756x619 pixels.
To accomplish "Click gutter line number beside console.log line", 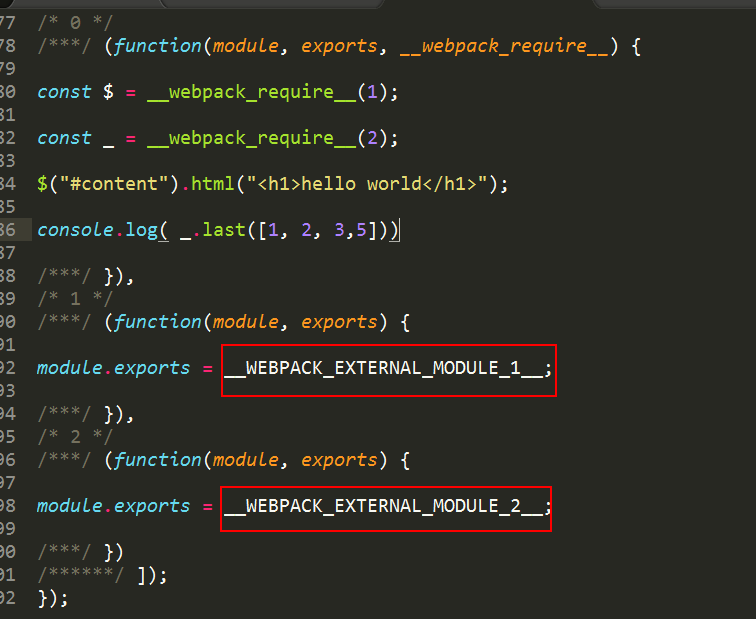I will pyautogui.click(x=8, y=230).
